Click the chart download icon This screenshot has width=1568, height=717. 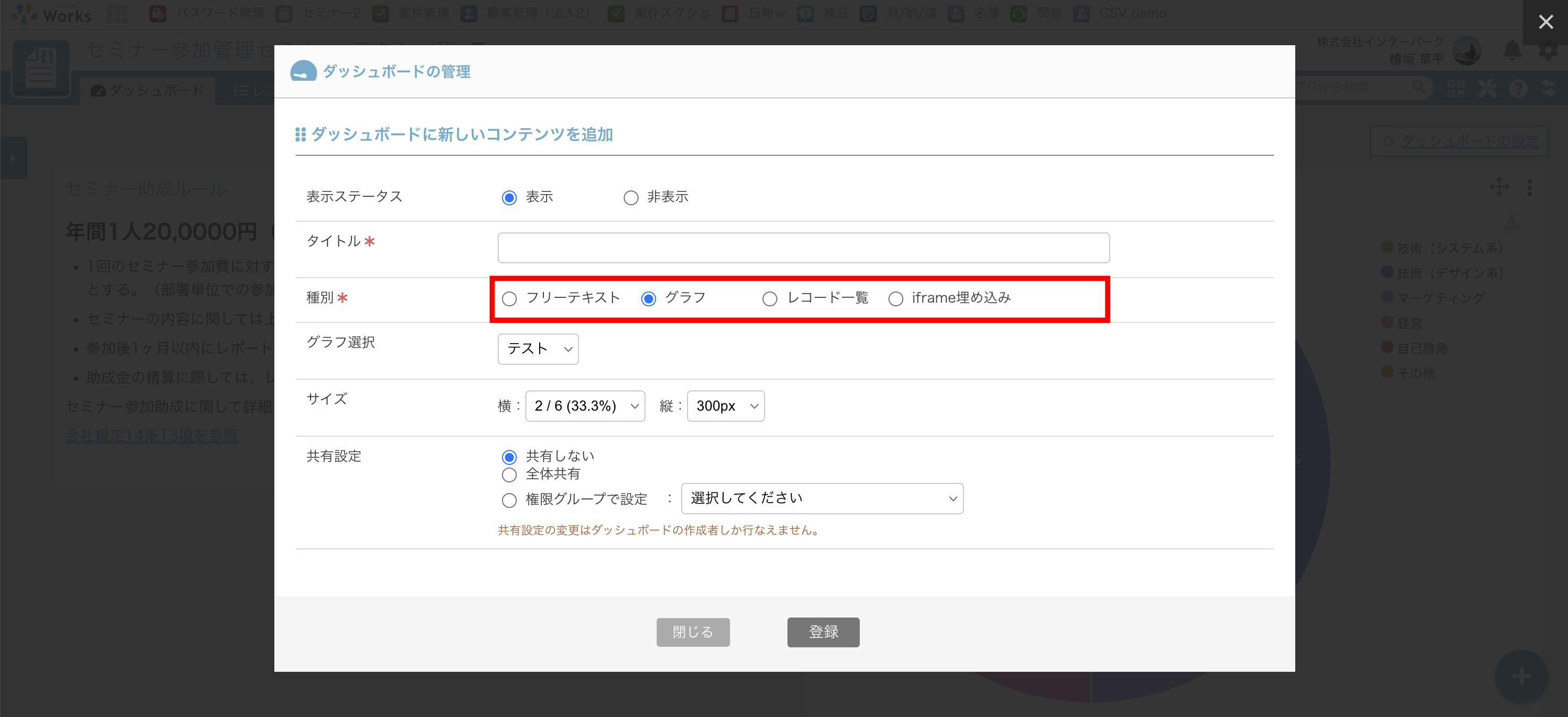coord(1513,222)
